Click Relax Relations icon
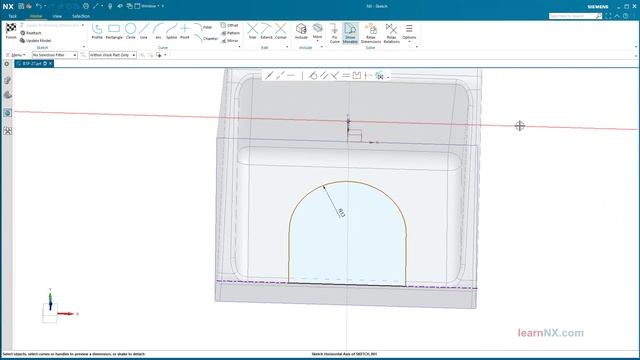This screenshot has height=360, width=640. click(x=391, y=29)
